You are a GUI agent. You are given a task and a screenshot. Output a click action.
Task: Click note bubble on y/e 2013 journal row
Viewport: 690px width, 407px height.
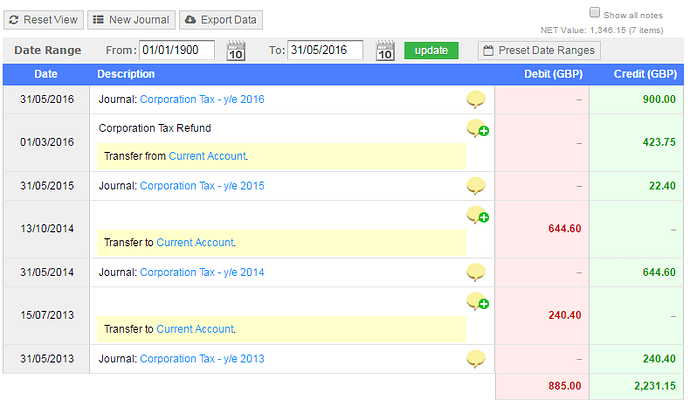476,359
